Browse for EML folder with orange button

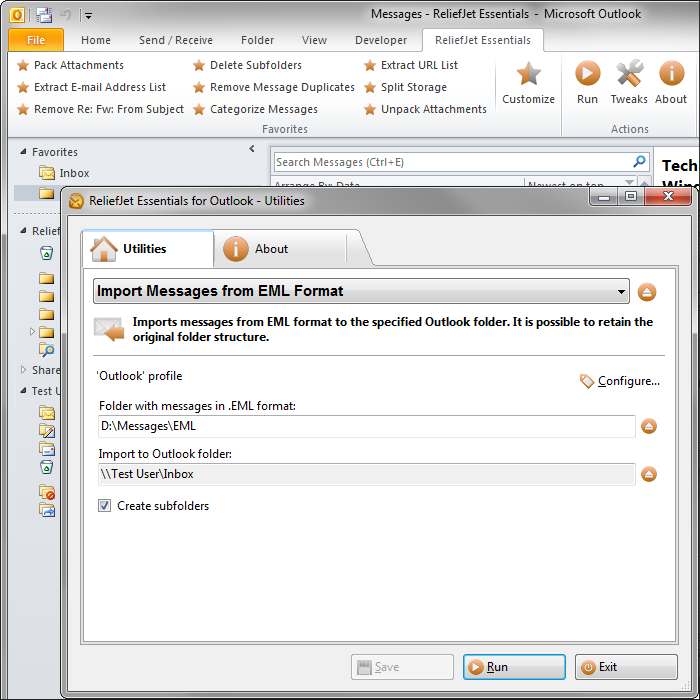coord(649,426)
